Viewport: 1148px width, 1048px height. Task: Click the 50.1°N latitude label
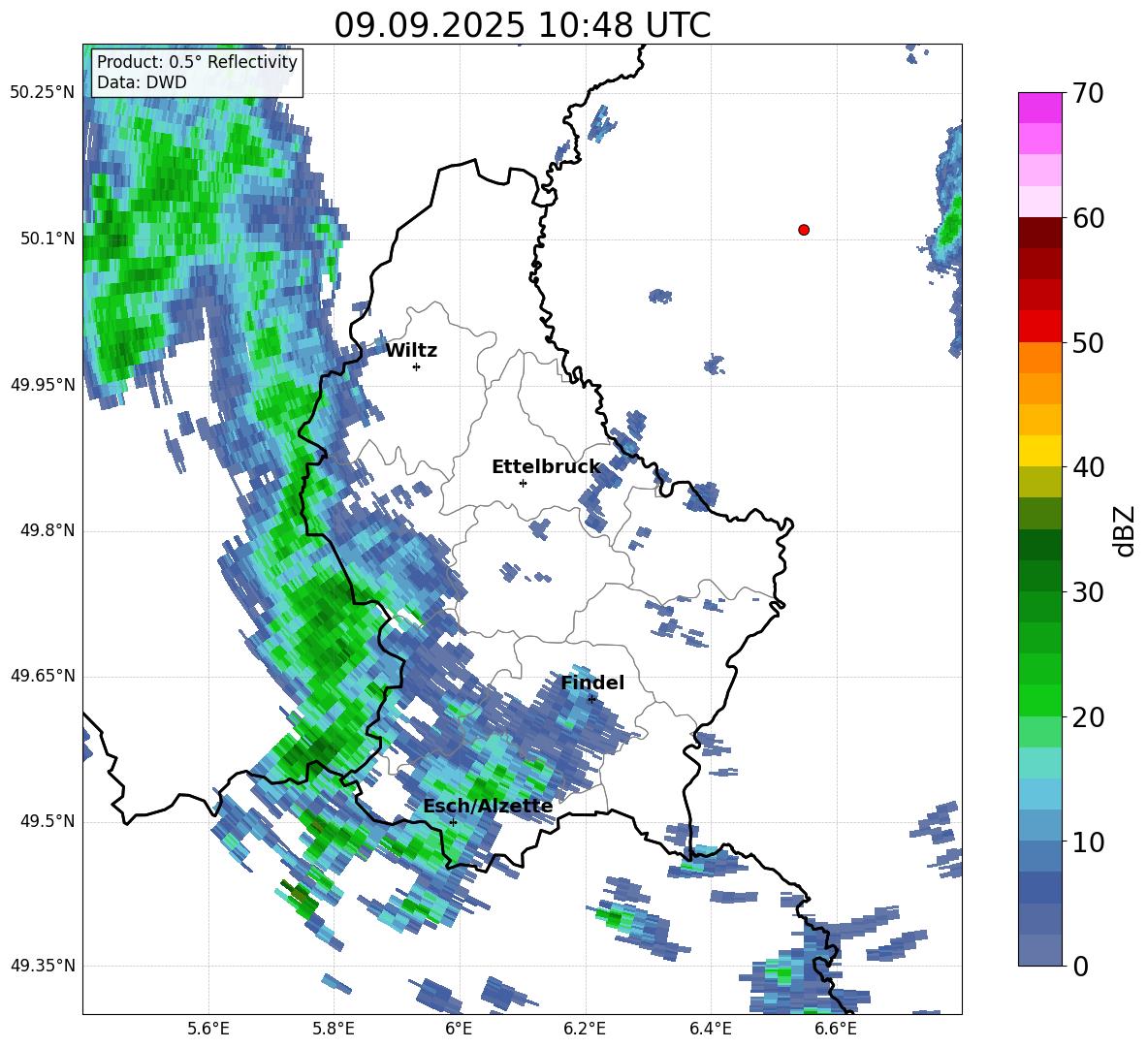click(x=47, y=238)
